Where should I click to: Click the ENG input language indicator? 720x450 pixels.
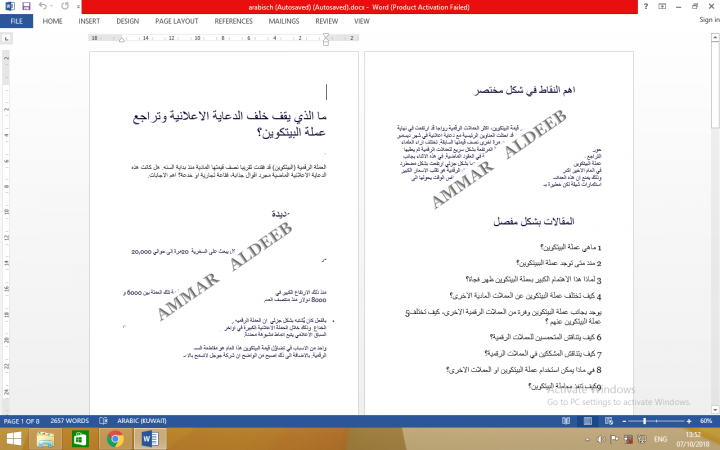pos(660,440)
